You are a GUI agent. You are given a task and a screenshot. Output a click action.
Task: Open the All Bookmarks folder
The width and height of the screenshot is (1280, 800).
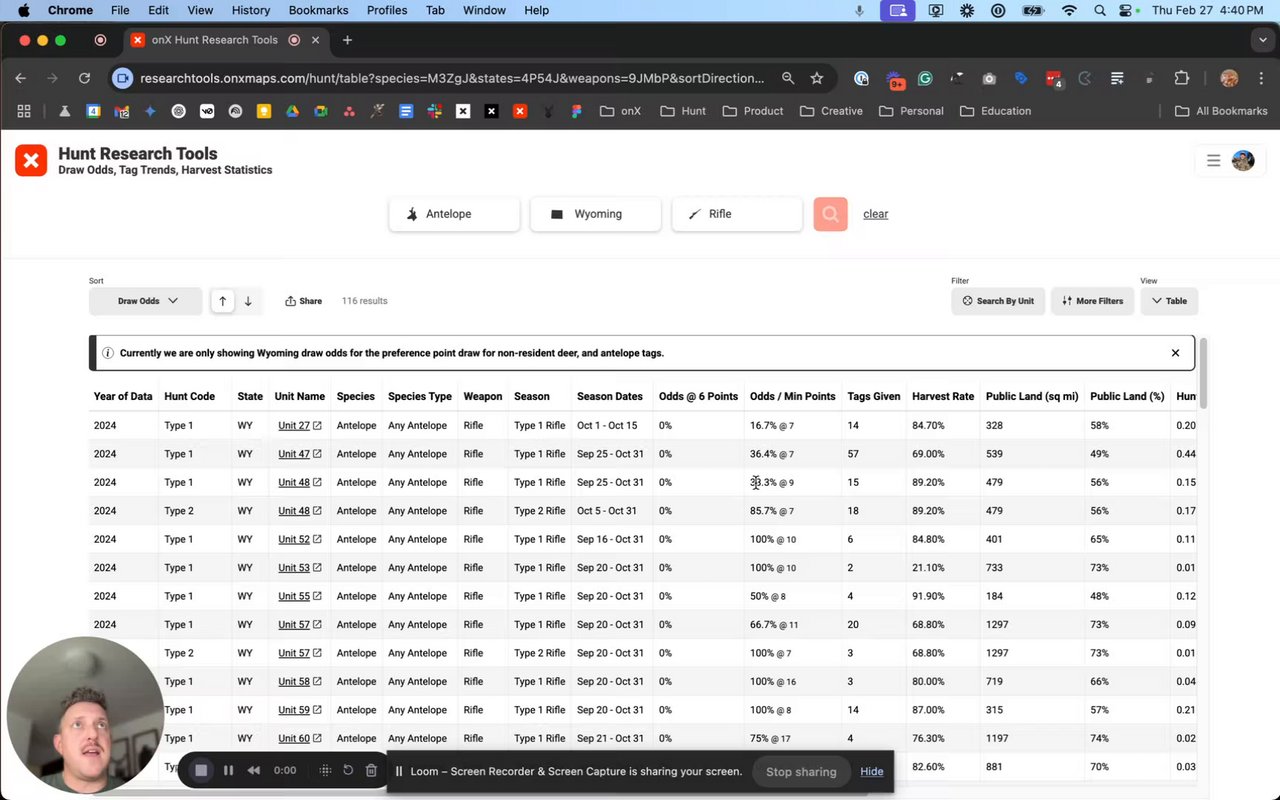(x=1221, y=111)
